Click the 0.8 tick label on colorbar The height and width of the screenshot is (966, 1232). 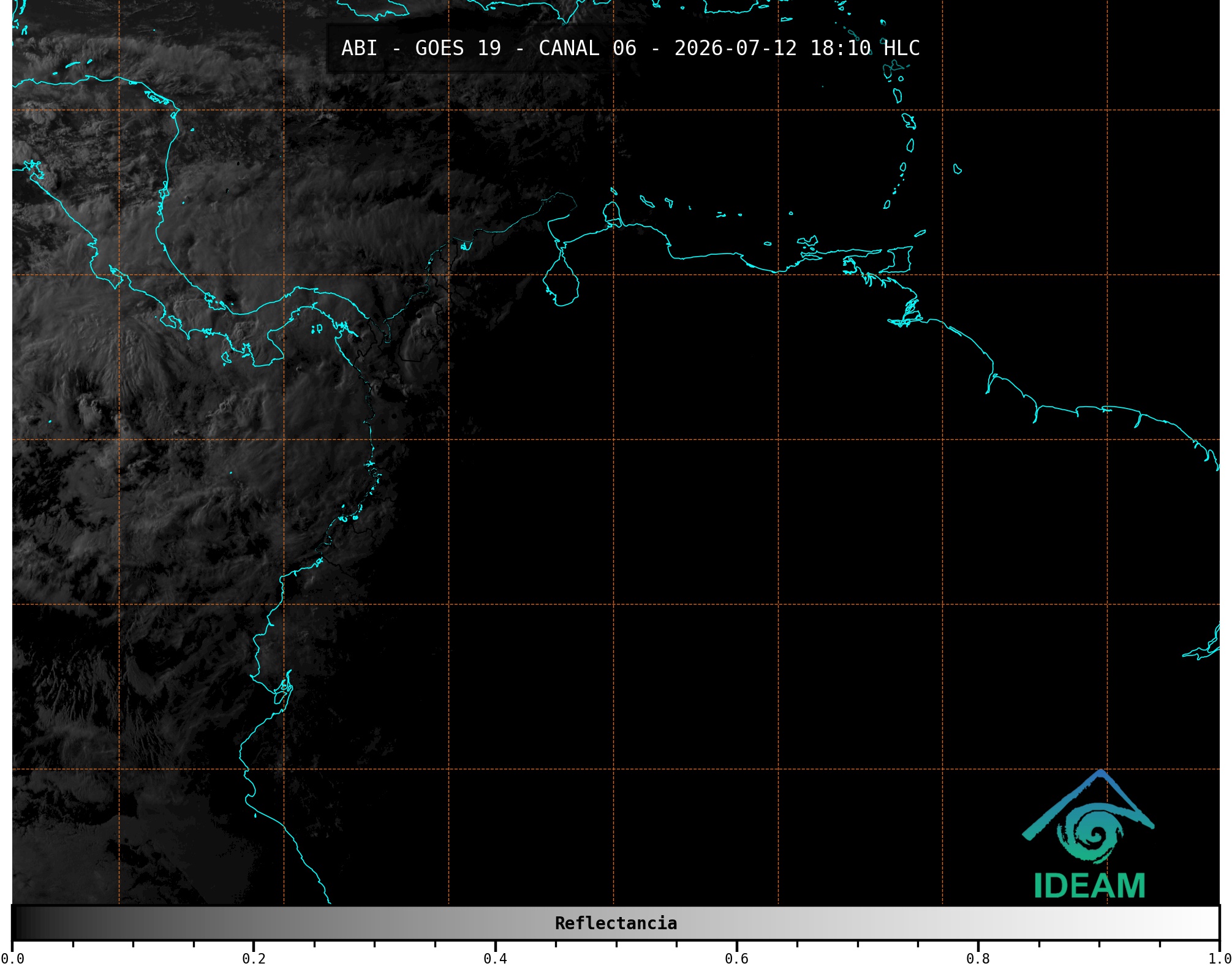click(978, 959)
